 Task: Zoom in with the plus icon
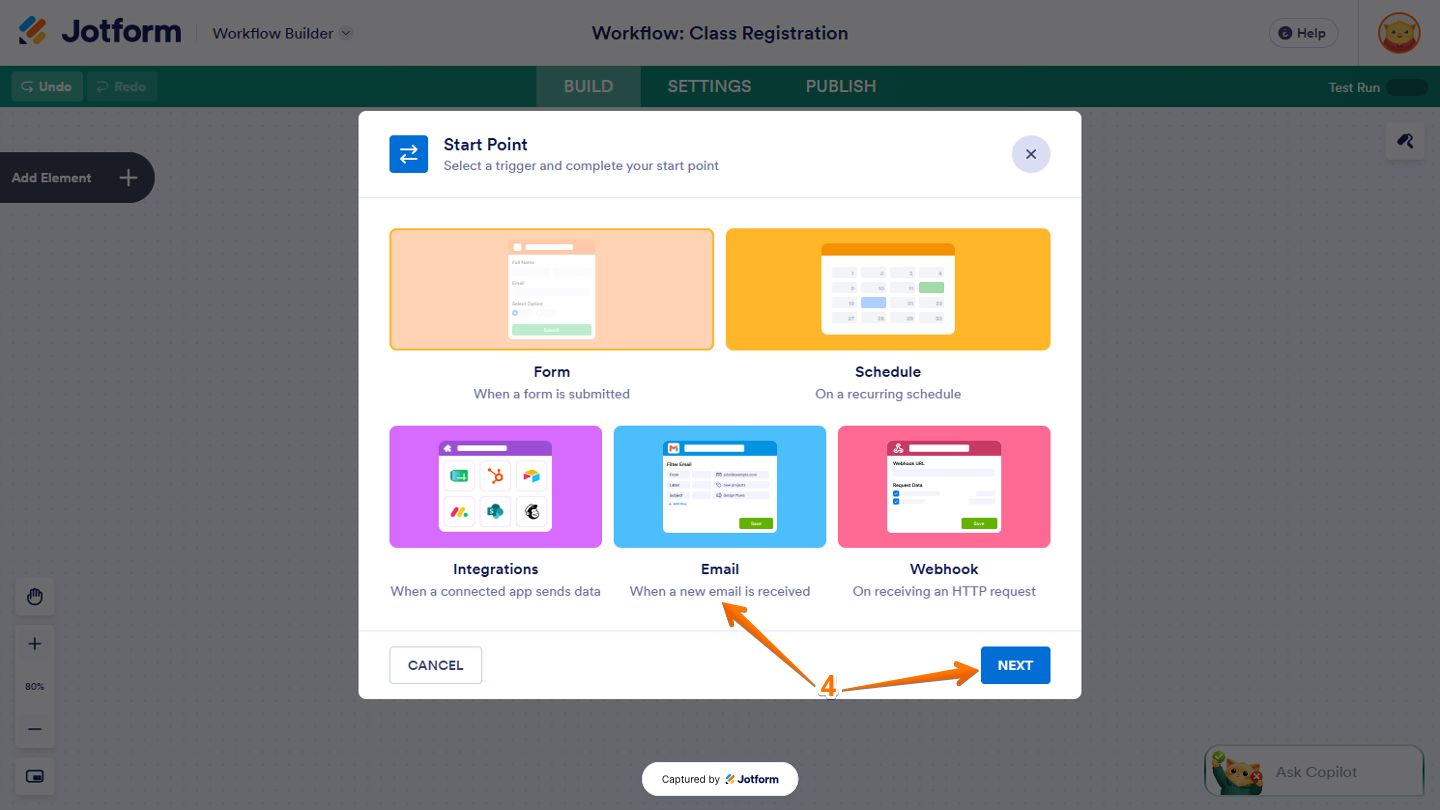coord(35,644)
